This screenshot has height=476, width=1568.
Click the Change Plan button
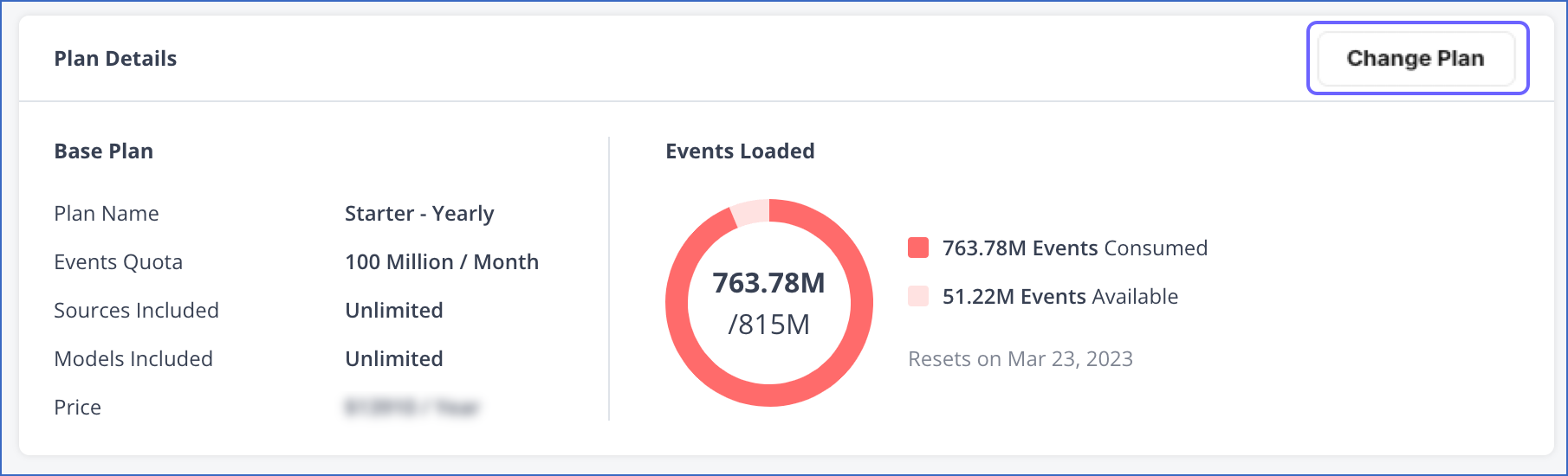coord(1416,58)
